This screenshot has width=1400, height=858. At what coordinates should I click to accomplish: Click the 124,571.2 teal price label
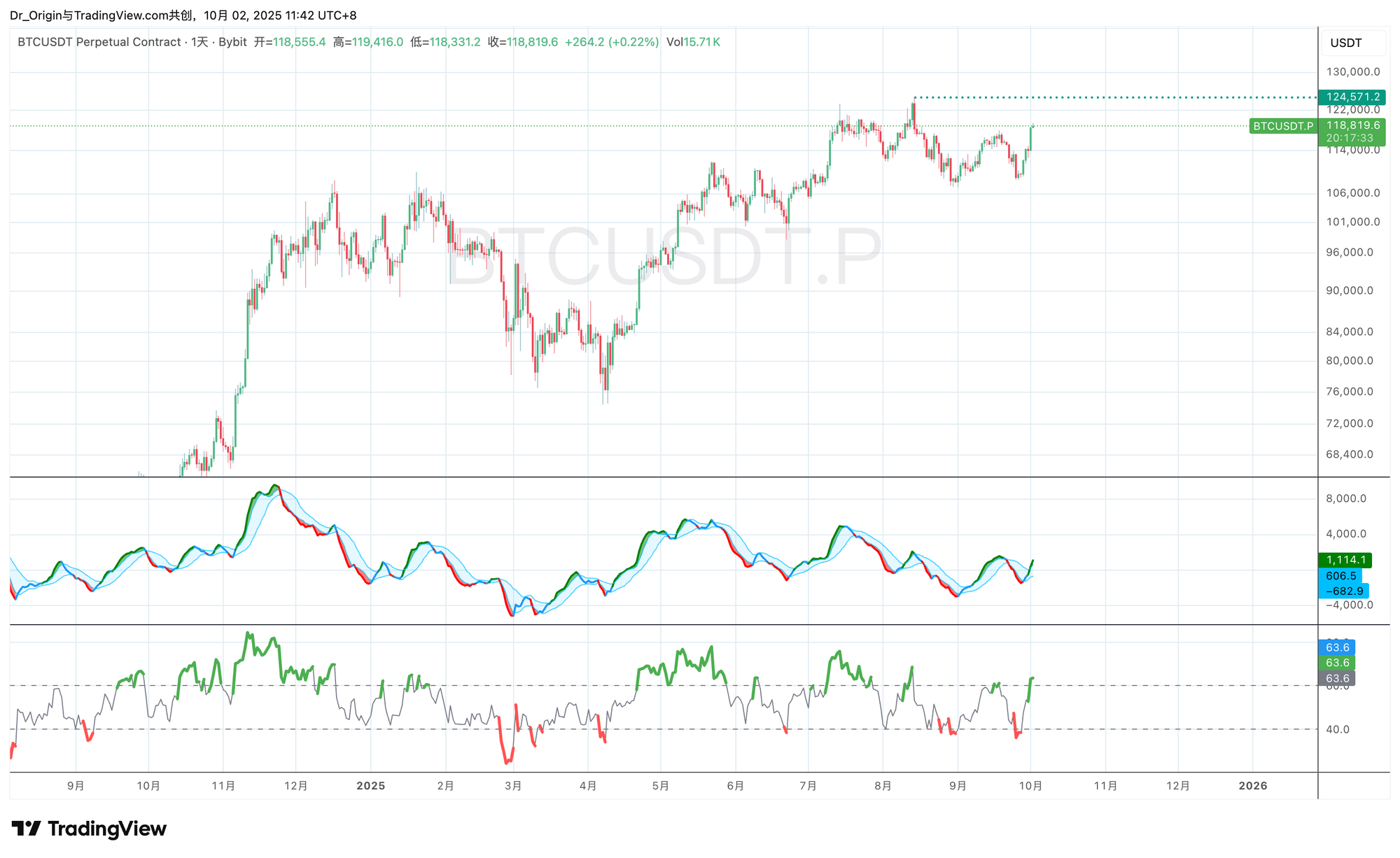coord(1352,97)
